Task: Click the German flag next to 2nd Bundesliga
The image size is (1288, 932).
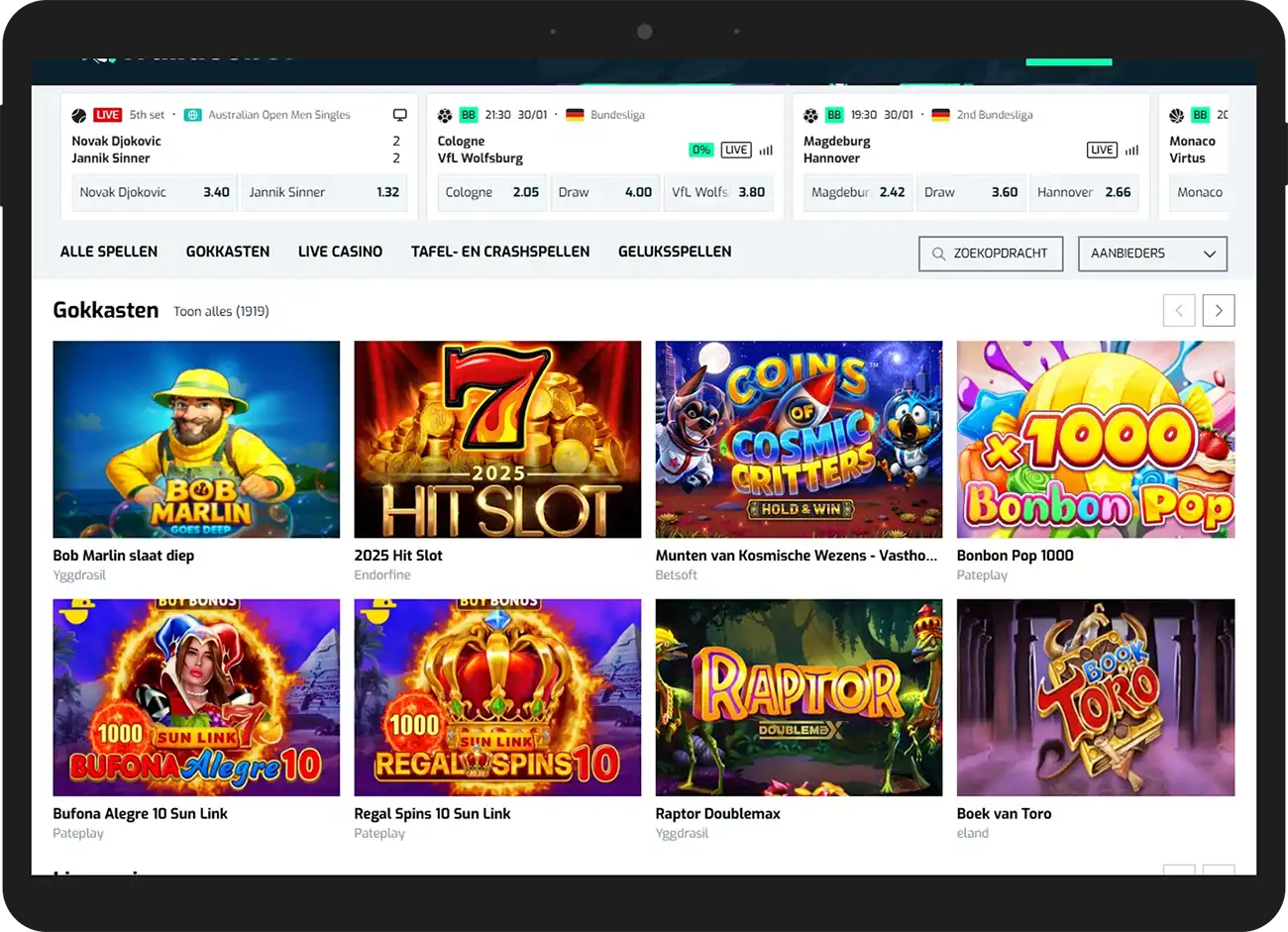Action: [x=941, y=115]
